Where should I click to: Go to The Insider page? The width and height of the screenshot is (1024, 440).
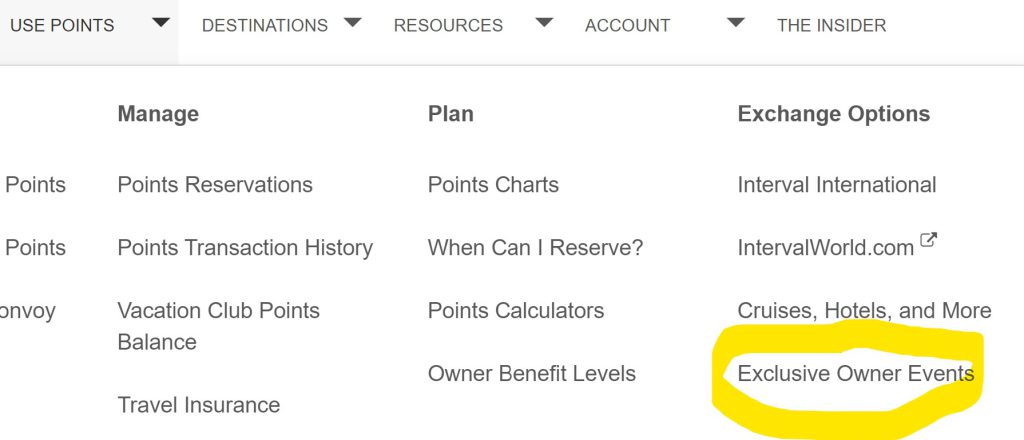[x=831, y=25]
